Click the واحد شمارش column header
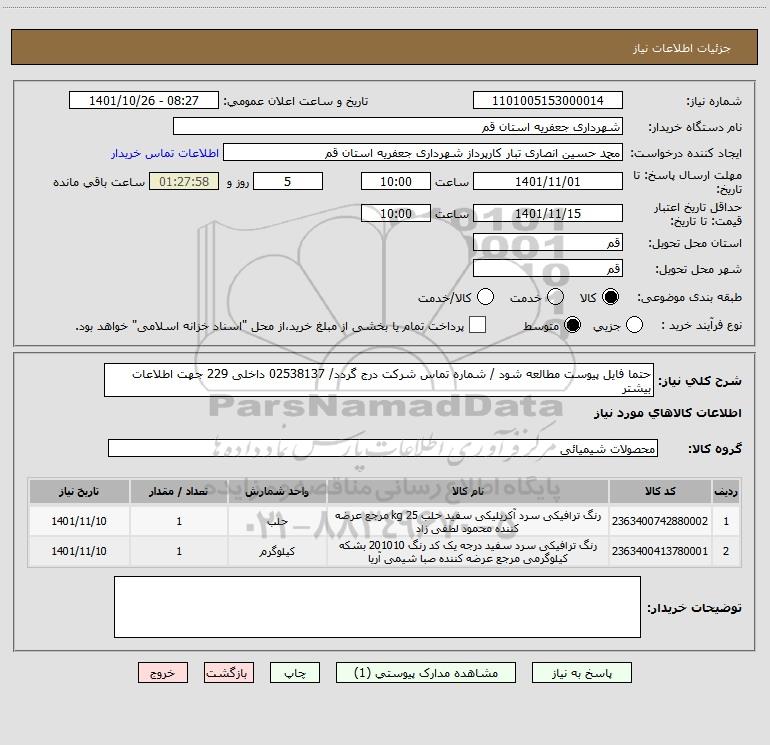770x745 pixels. (277, 492)
